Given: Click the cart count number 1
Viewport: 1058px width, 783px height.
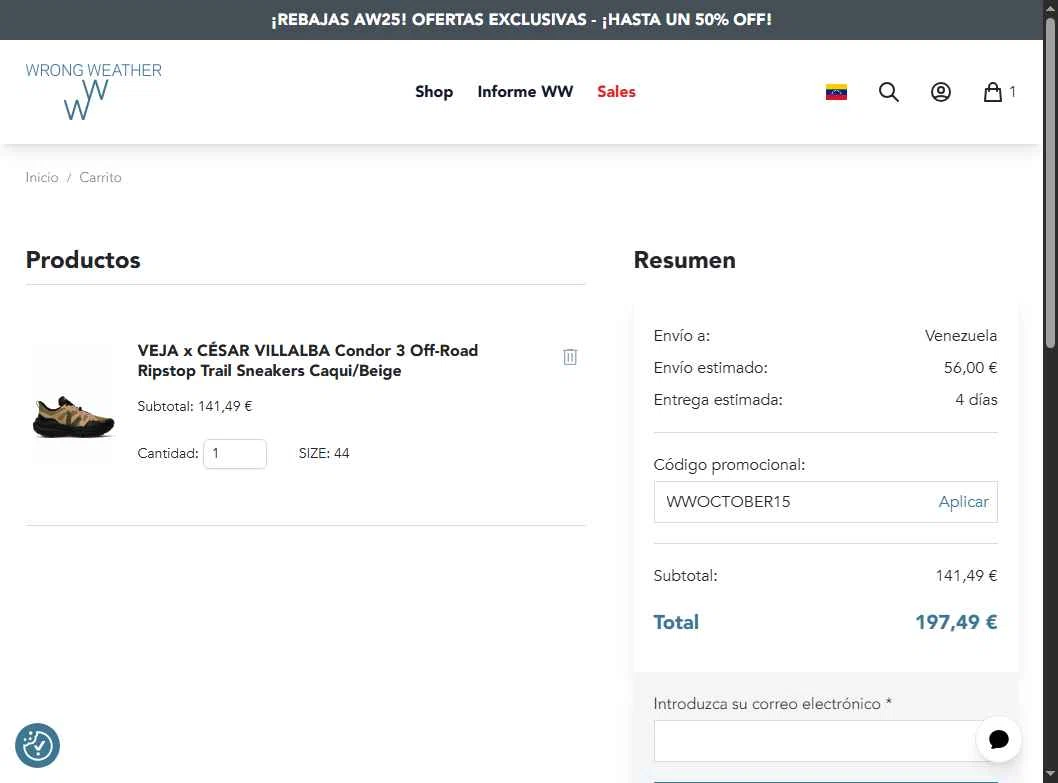Looking at the screenshot, I should point(1012,92).
